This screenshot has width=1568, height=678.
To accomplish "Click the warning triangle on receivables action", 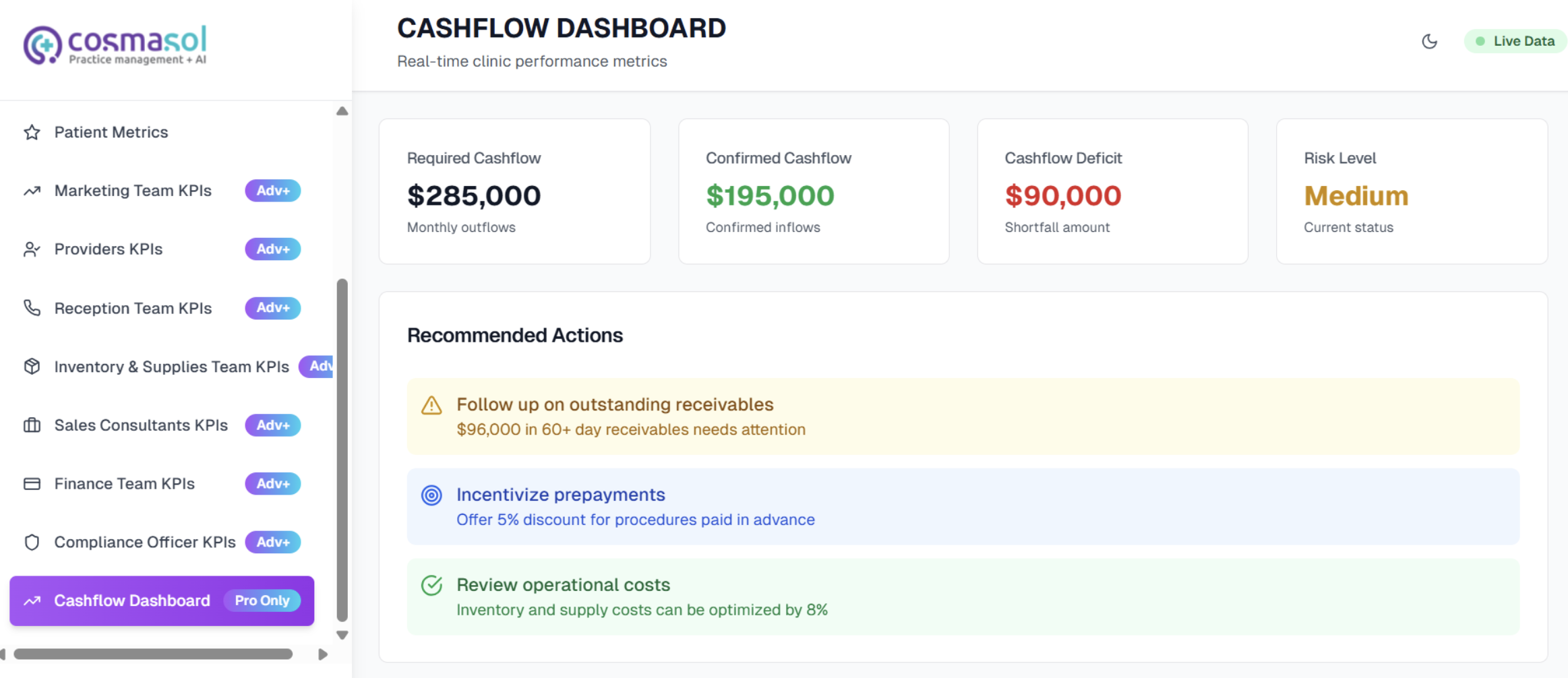I will click(431, 406).
